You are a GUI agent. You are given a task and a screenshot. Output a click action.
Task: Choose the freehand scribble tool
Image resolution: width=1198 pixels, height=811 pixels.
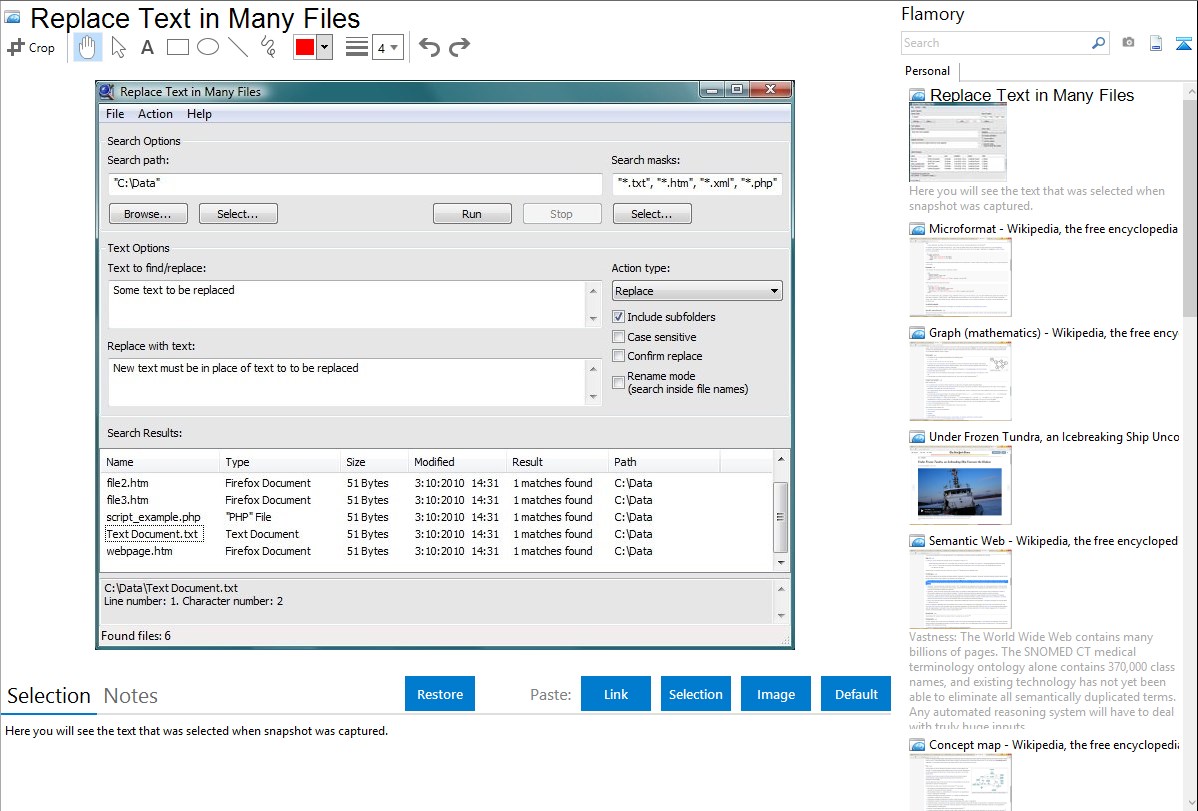pyautogui.click(x=267, y=47)
